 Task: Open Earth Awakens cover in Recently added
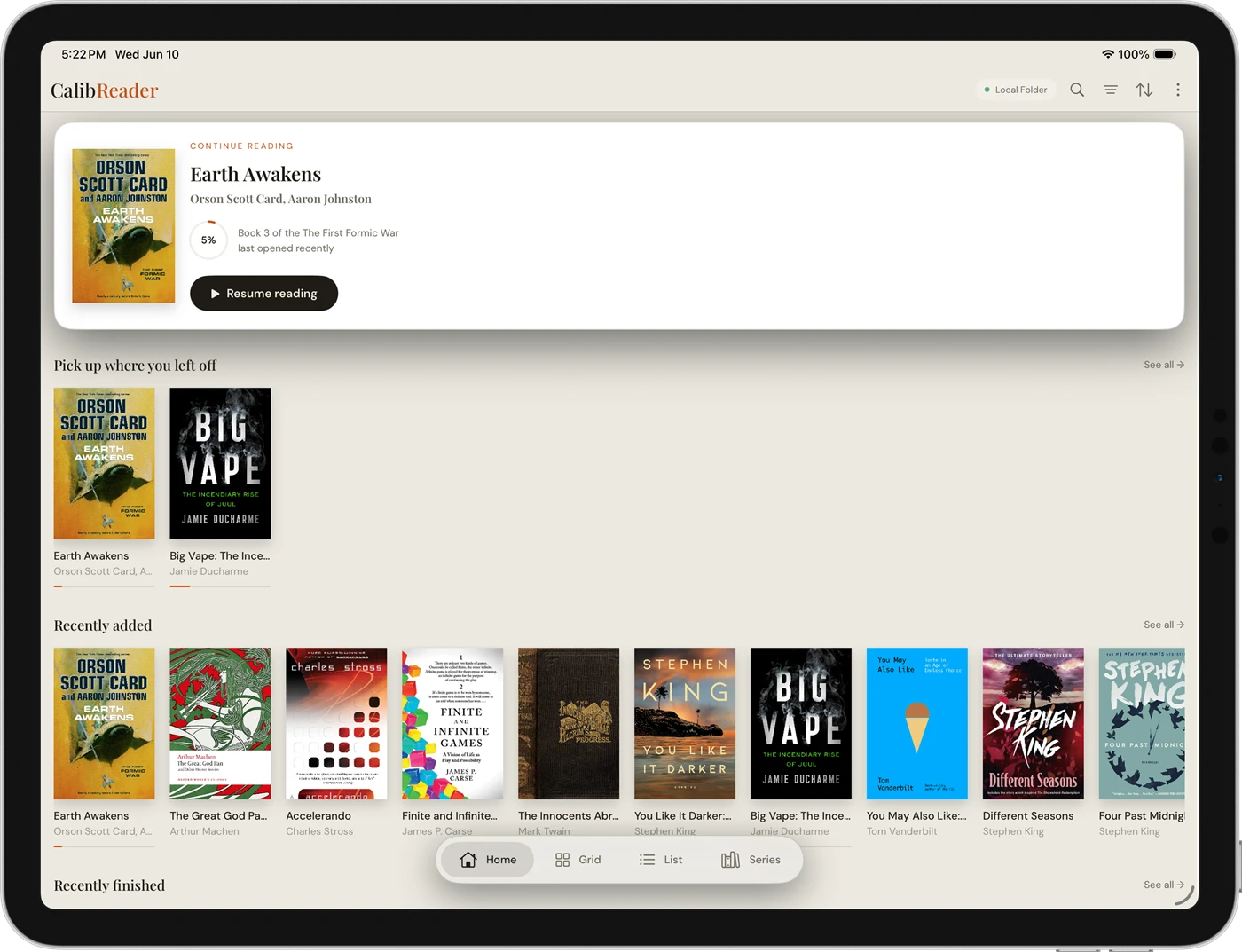(x=104, y=723)
